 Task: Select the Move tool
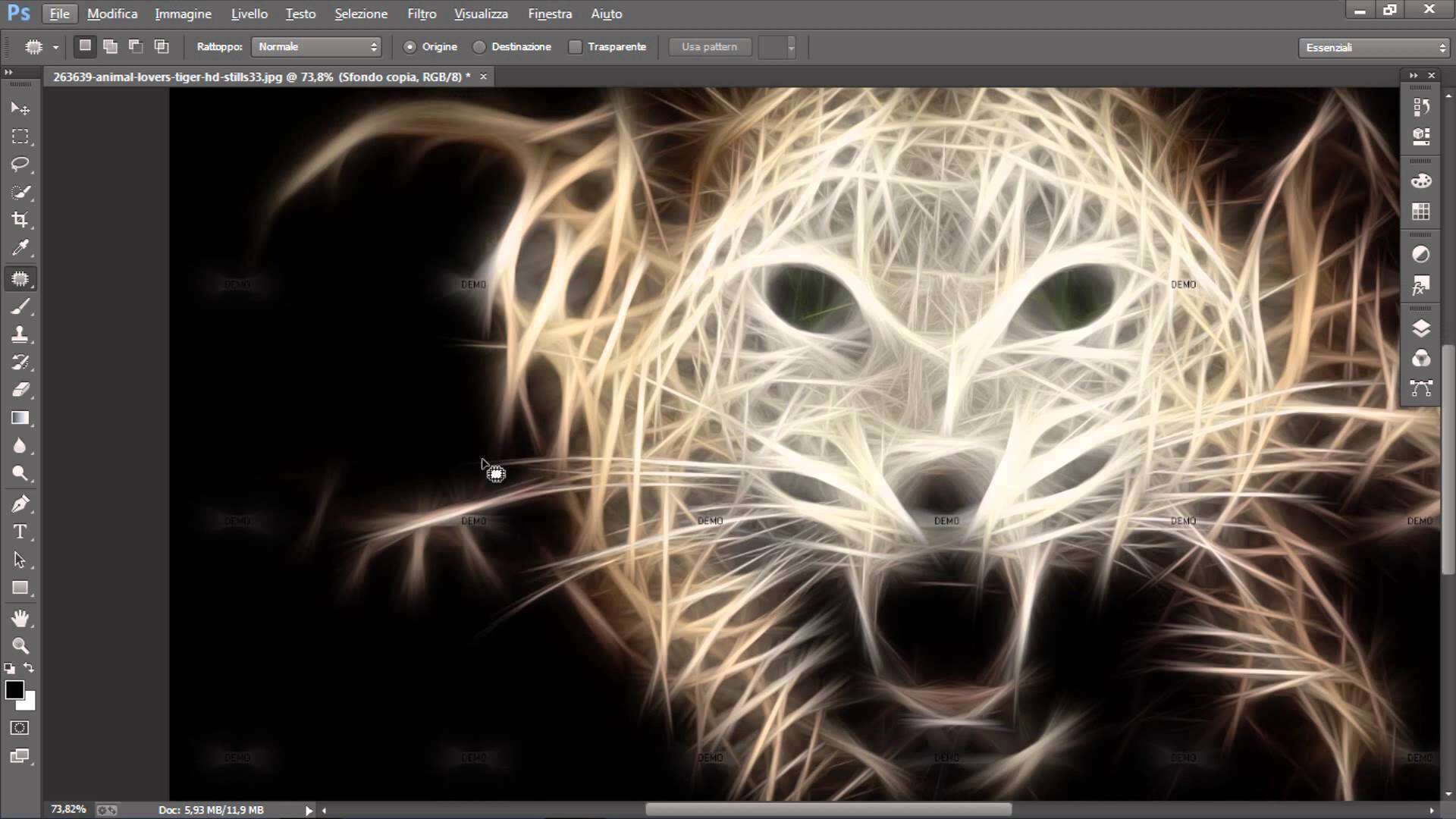20,108
